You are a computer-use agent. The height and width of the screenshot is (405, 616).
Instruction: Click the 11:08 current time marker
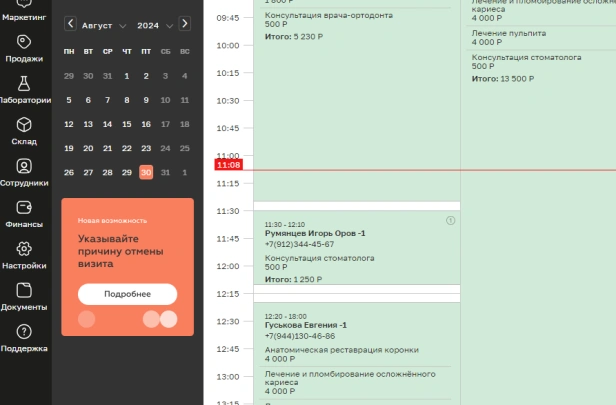pos(228,164)
